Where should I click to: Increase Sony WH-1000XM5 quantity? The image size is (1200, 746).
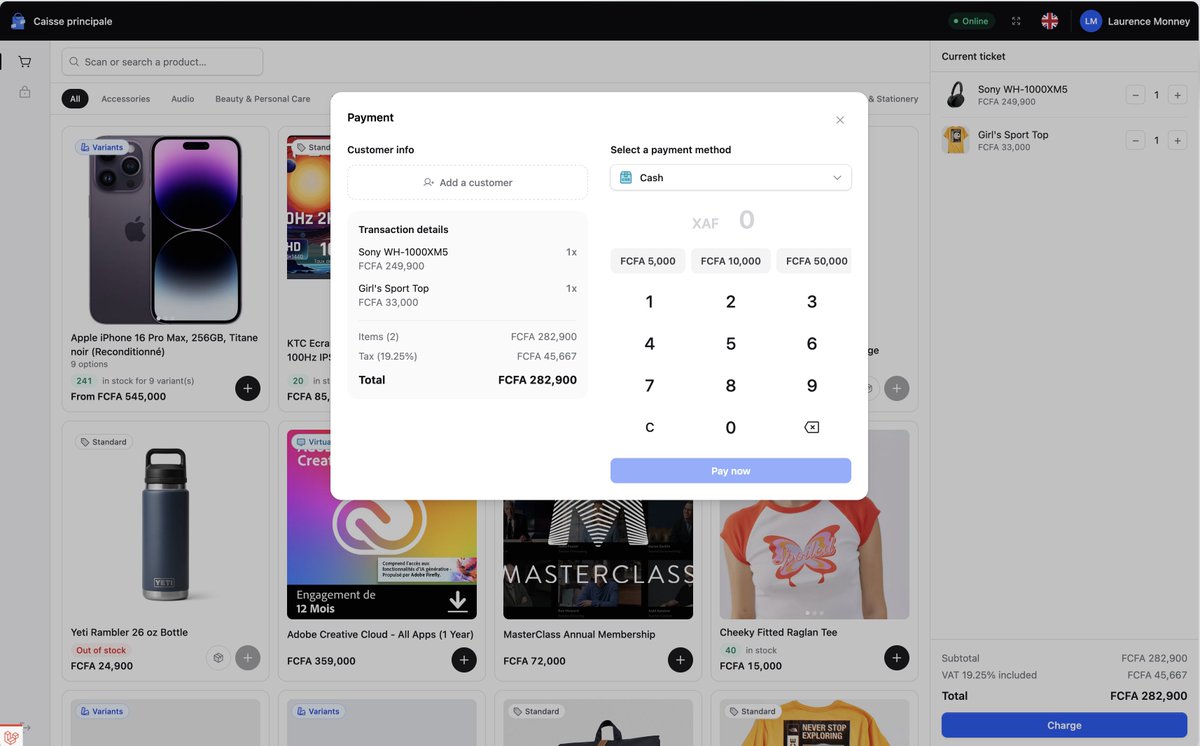[1177, 95]
